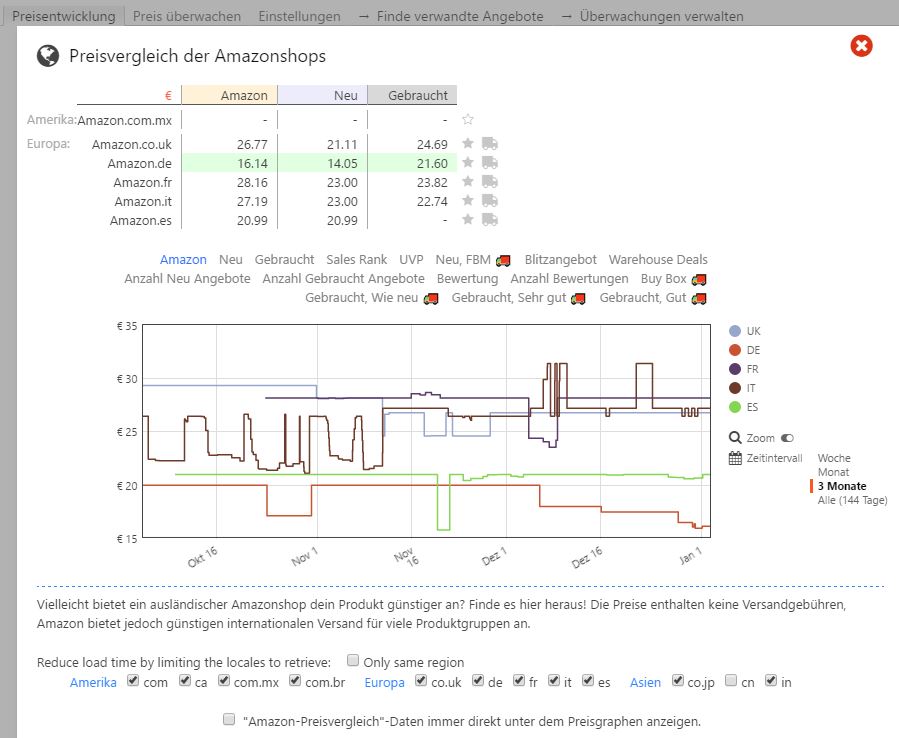Uncheck the it locale checkbox
Image resolution: width=899 pixels, height=738 pixels.
coord(553,680)
